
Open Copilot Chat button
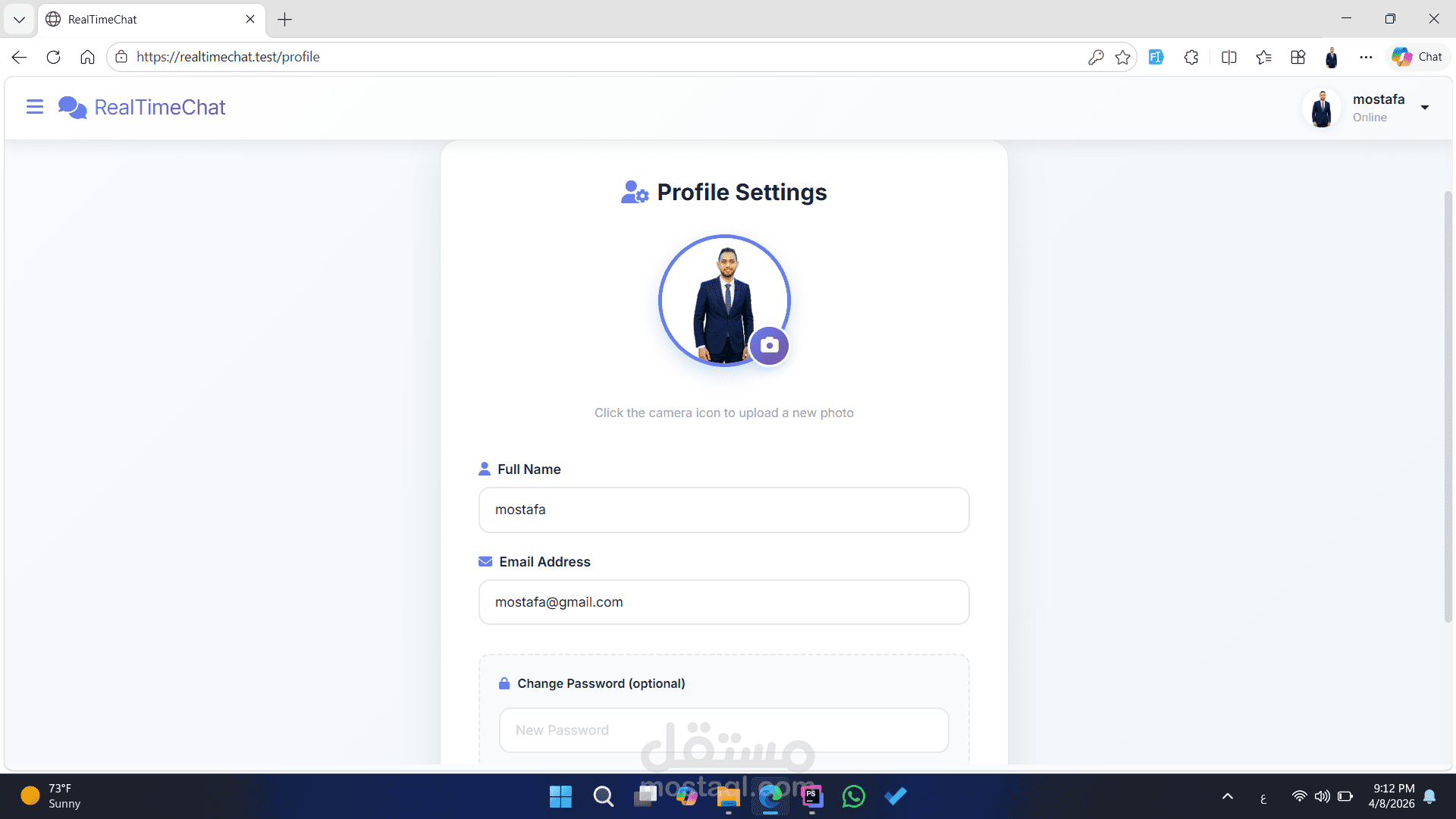click(1417, 57)
